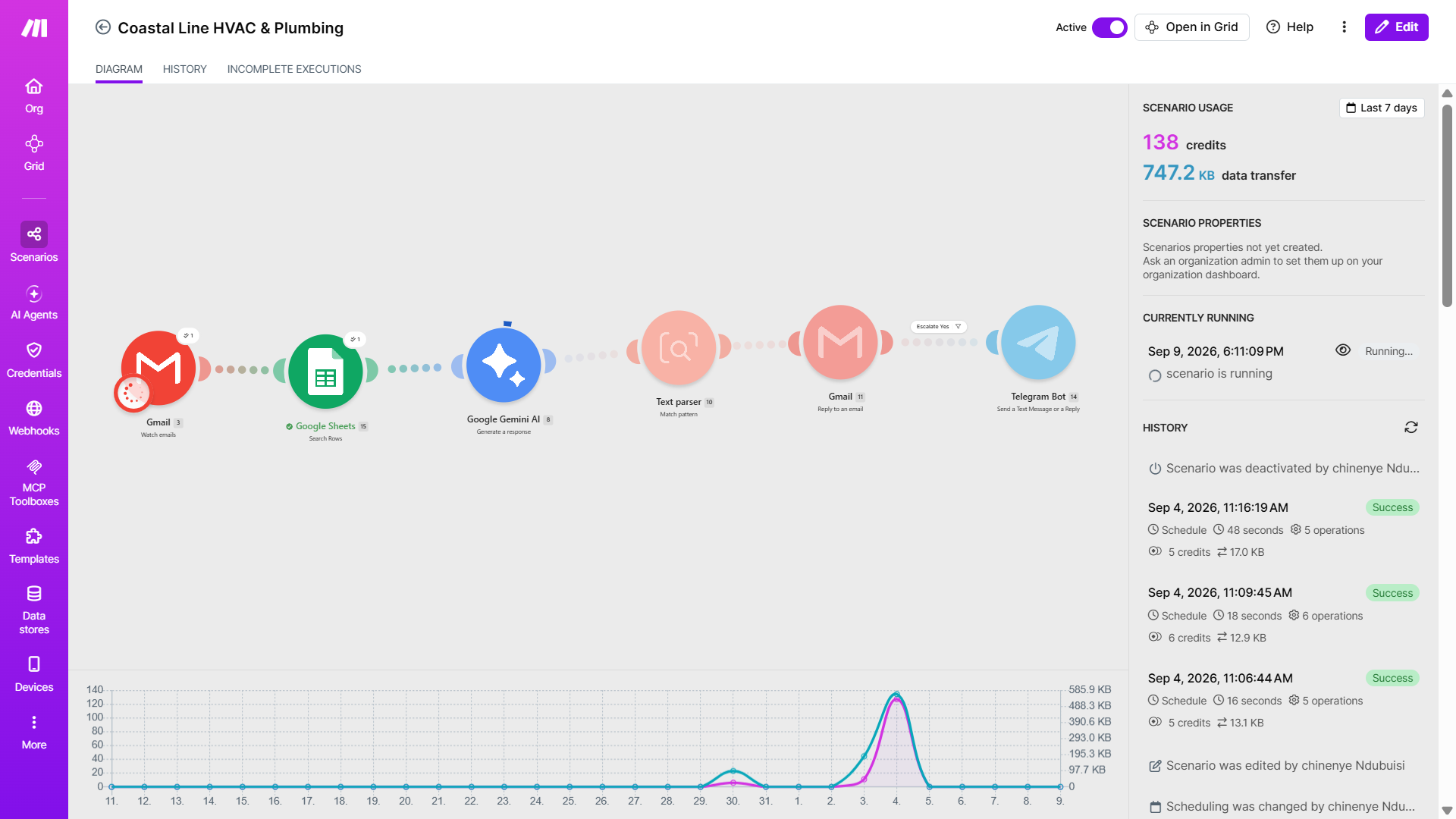Open the Last 7 days date range picker

pos(1382,108)
